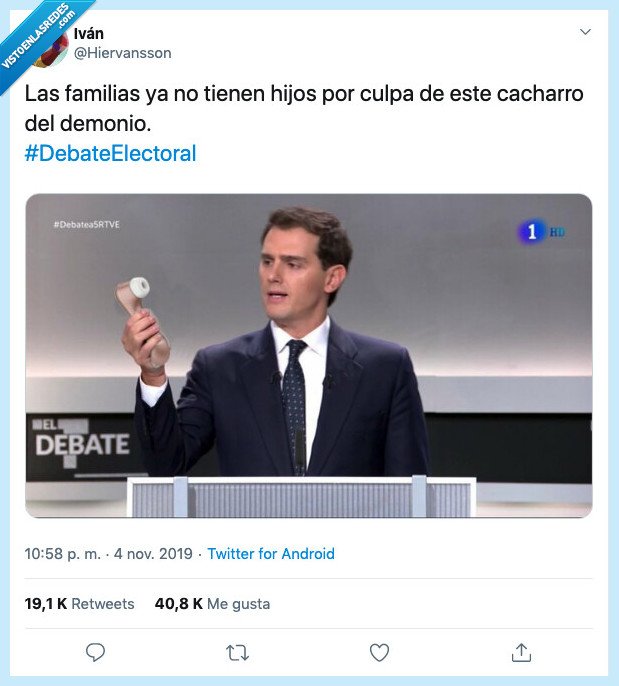The height and width of the screenshot is (686, 619).
Task: Open the #DebateElectoral hashtag
Action: (x=110, y=154)
